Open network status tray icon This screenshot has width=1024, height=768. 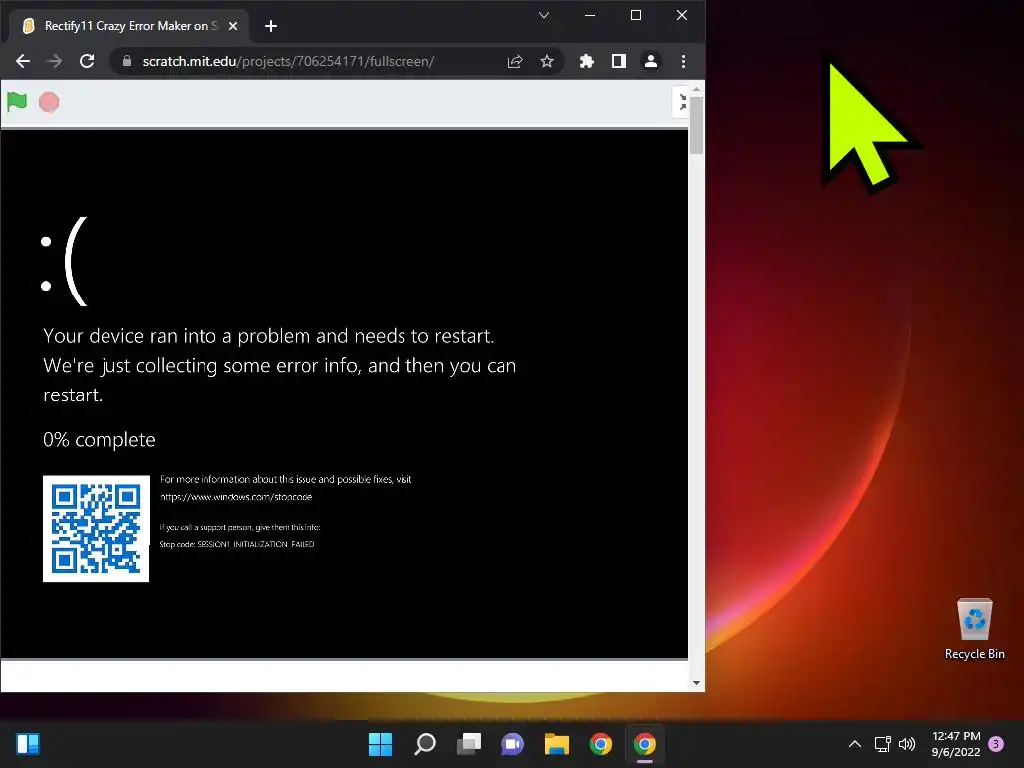882,744
